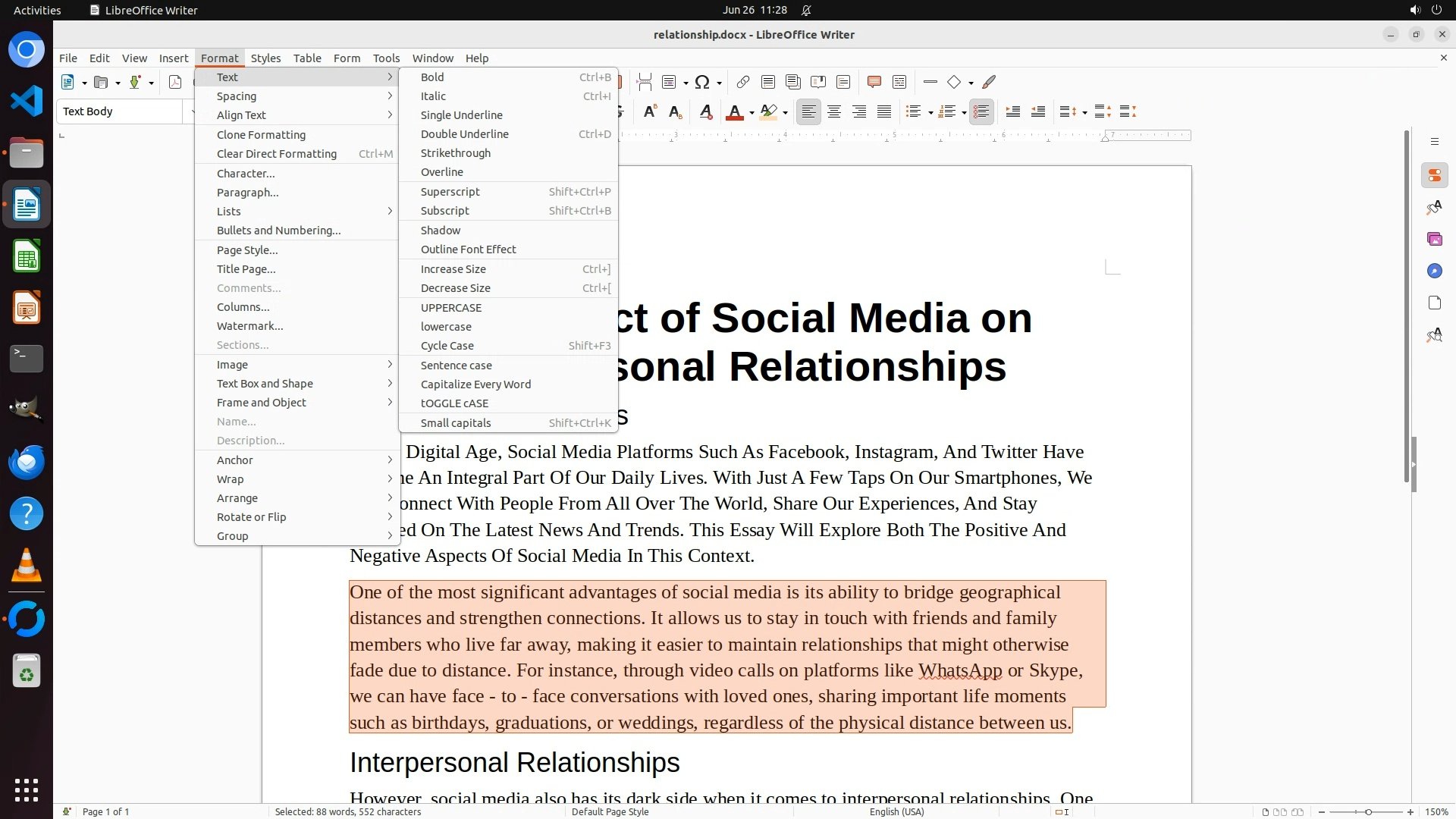1456x819 pixels.
Task: Click the Clear Direct Formatting icon
Action: pyautogui.click(x=705, y=112)
